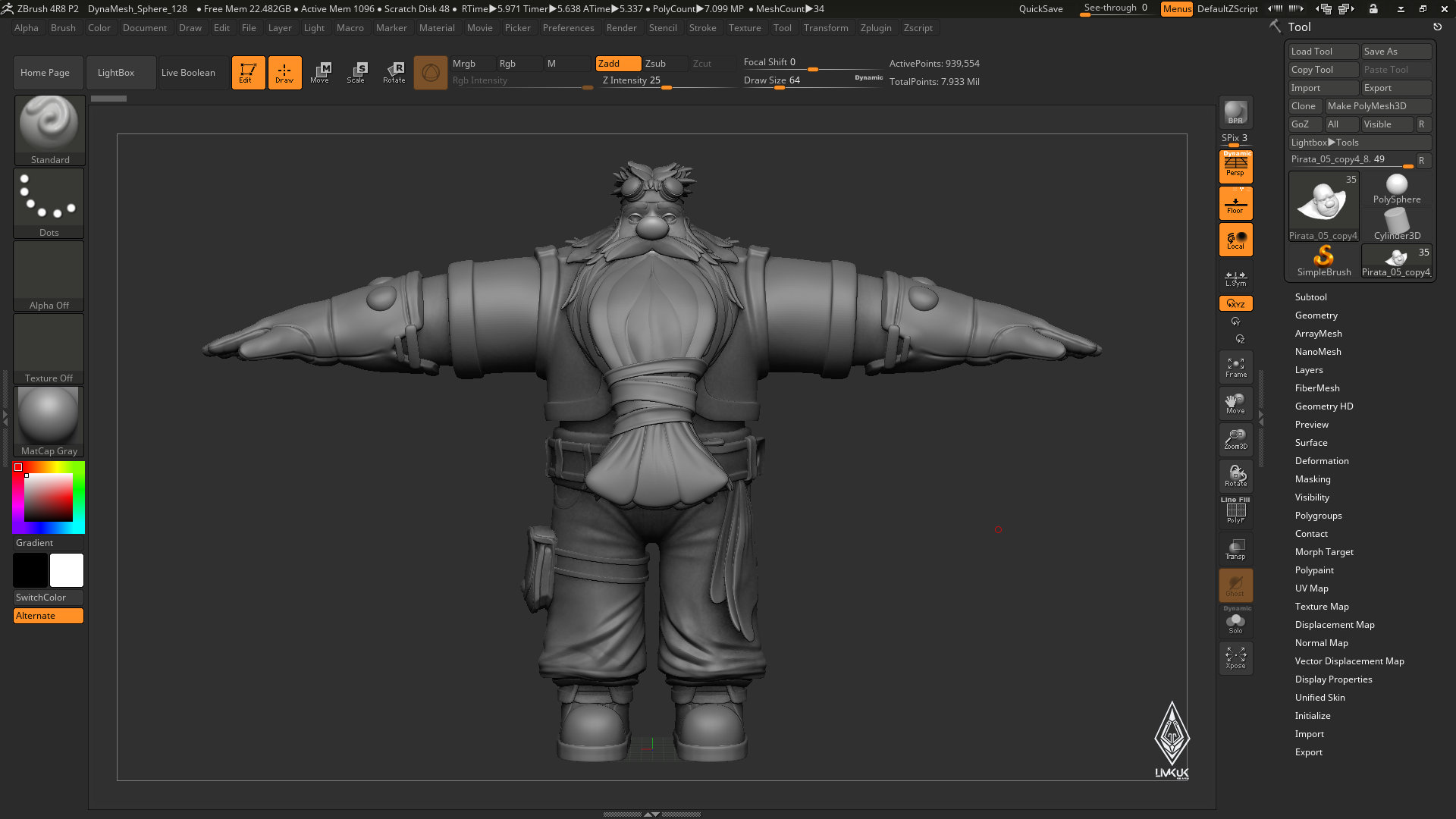Select the large Pirata_05_copy4 tool thumbnail

point(1323,206)
